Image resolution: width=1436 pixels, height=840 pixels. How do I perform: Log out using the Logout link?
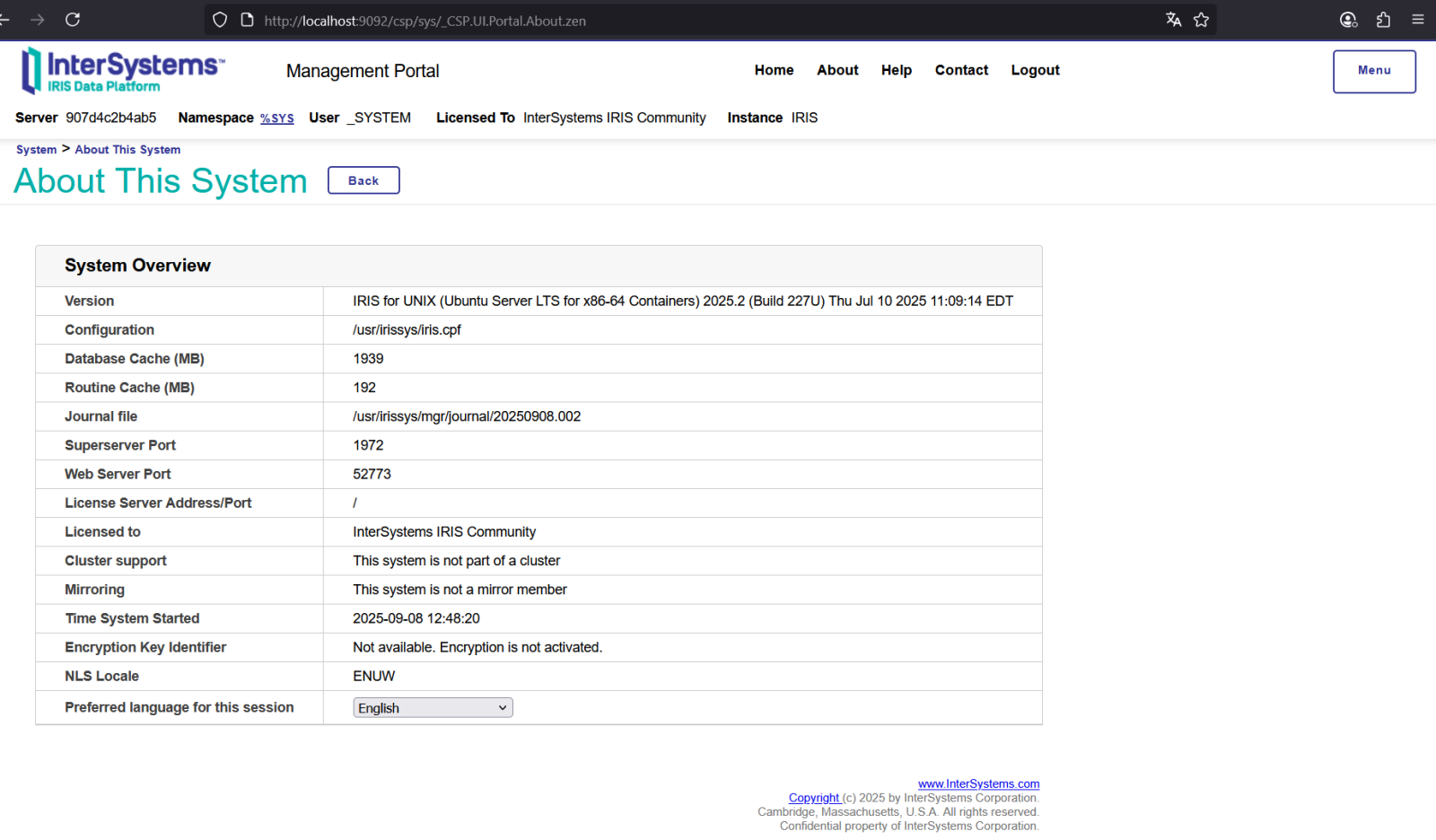[1035, 70]
